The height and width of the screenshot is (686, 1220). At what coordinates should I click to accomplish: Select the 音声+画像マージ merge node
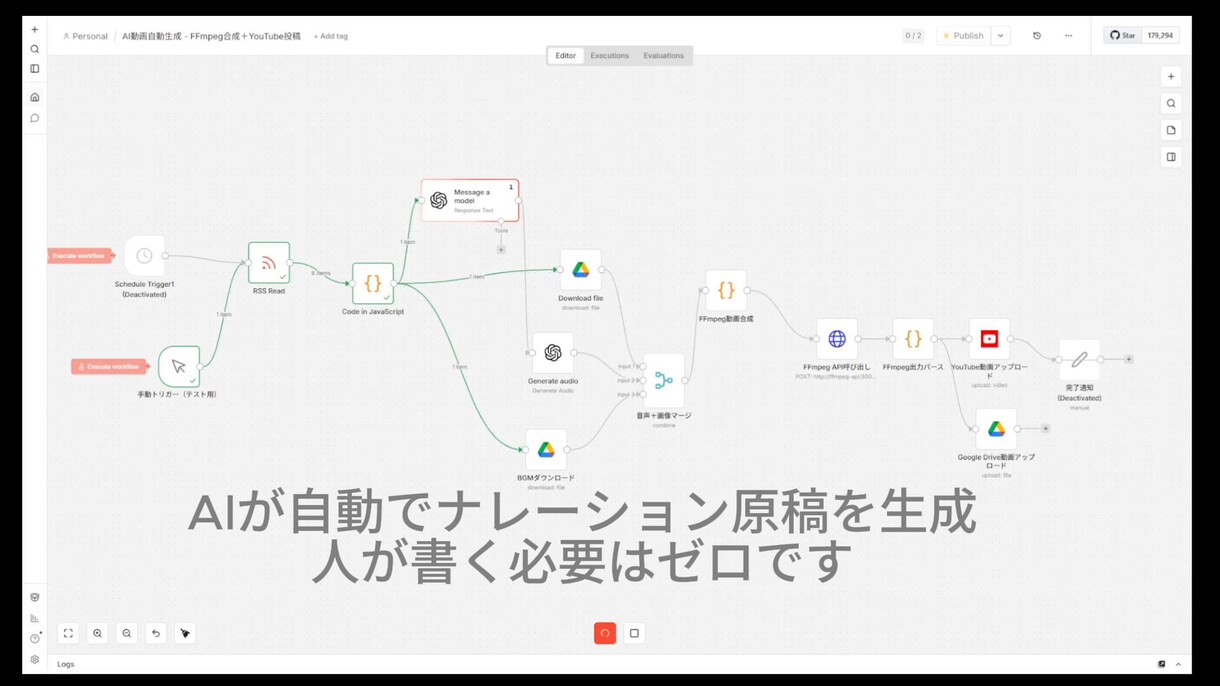click(664, 380)
